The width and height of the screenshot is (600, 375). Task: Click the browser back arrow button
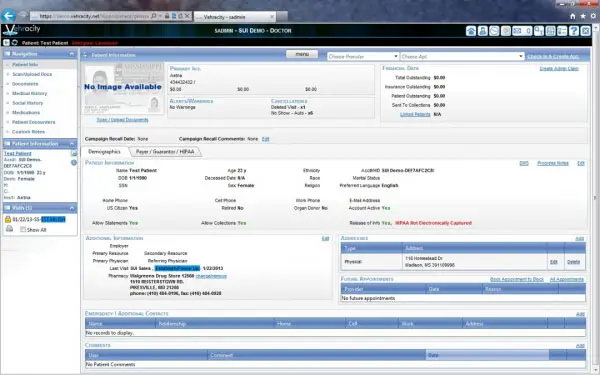(8, 16)
